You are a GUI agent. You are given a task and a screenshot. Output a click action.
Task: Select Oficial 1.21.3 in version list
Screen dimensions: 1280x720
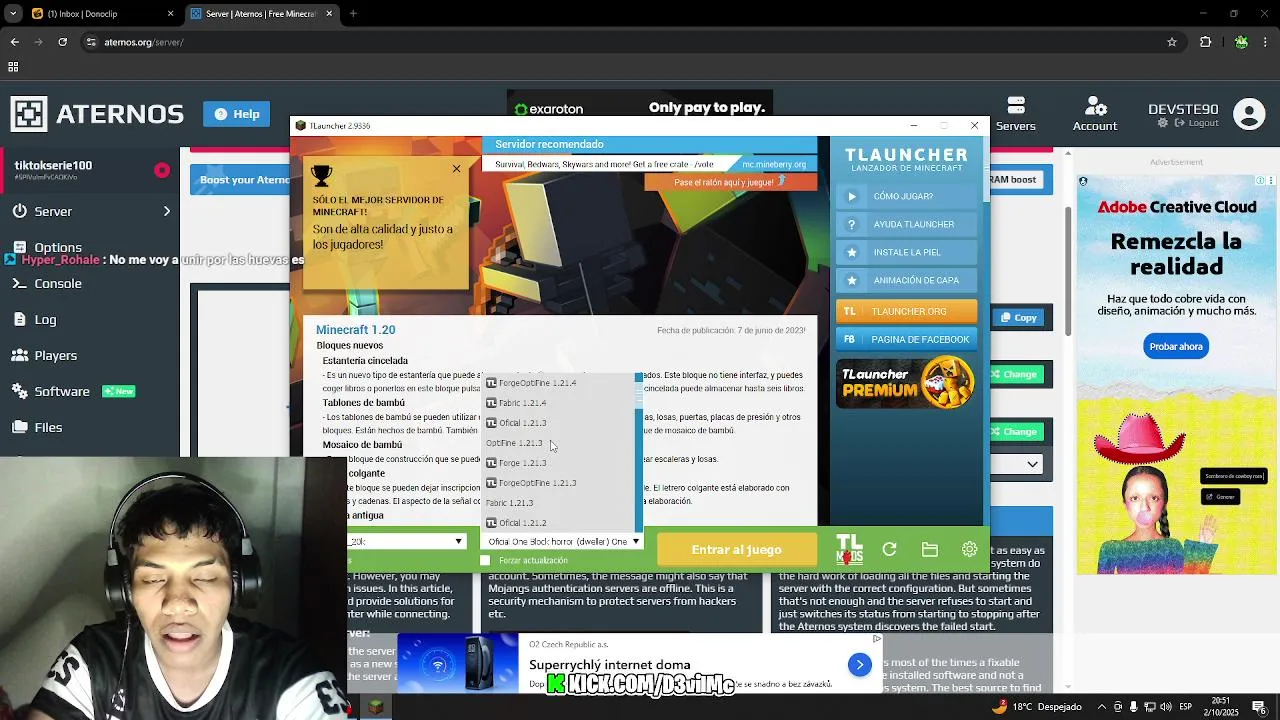pos(557,423)
